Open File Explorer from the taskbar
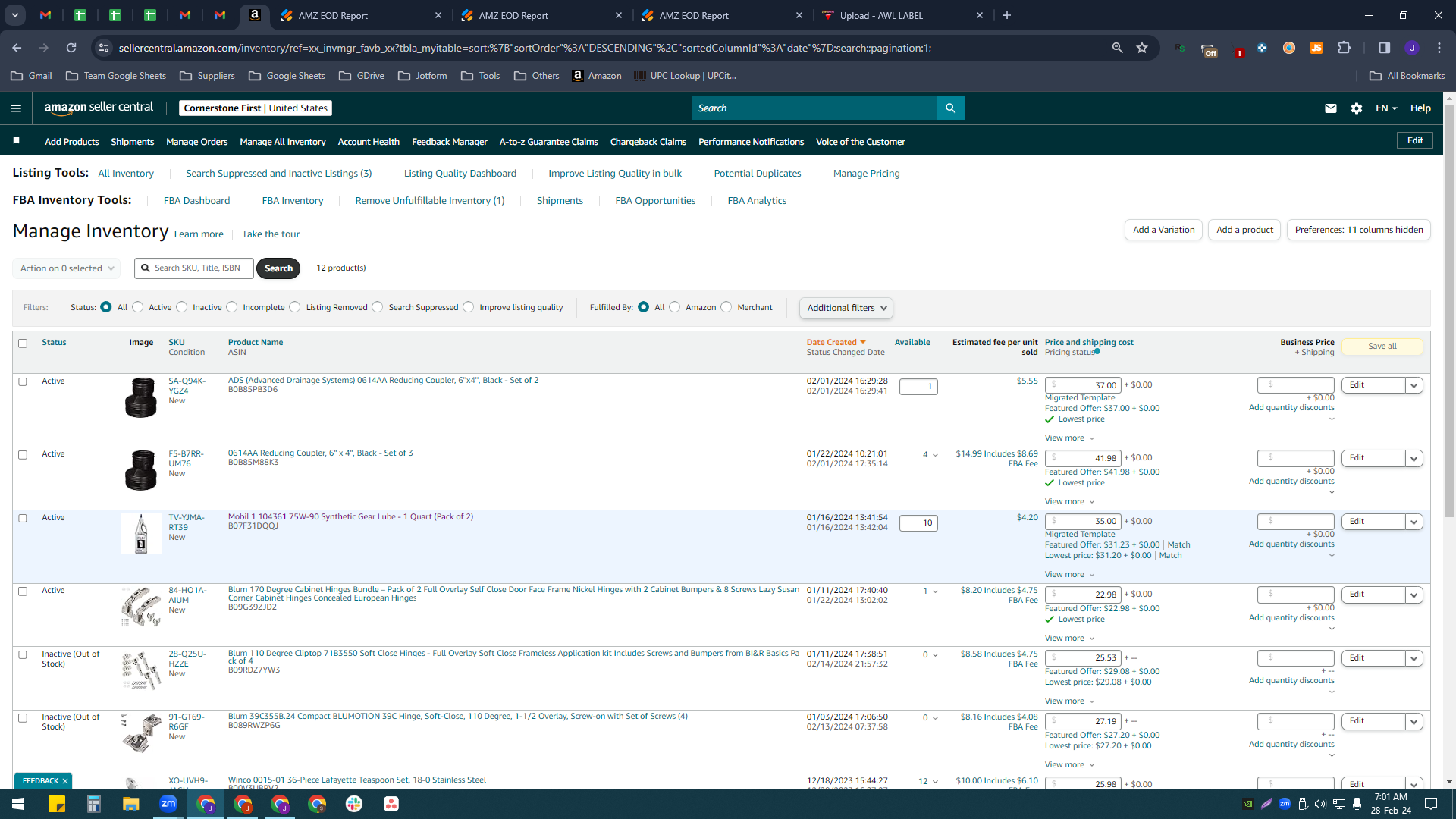 (131, 804)
